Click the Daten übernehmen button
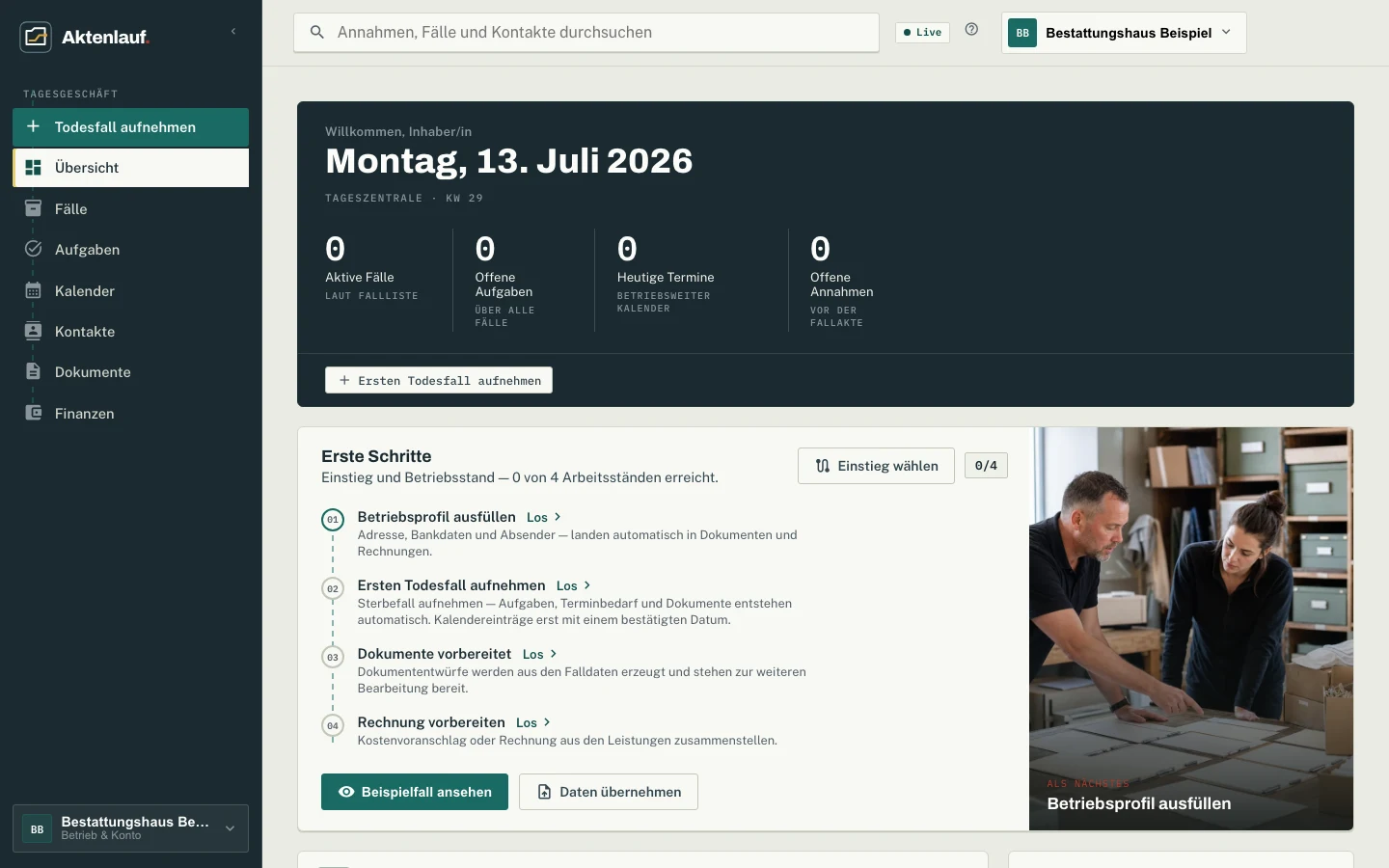Viewport: 1389px width, 868px height. [x=609, y=792]
